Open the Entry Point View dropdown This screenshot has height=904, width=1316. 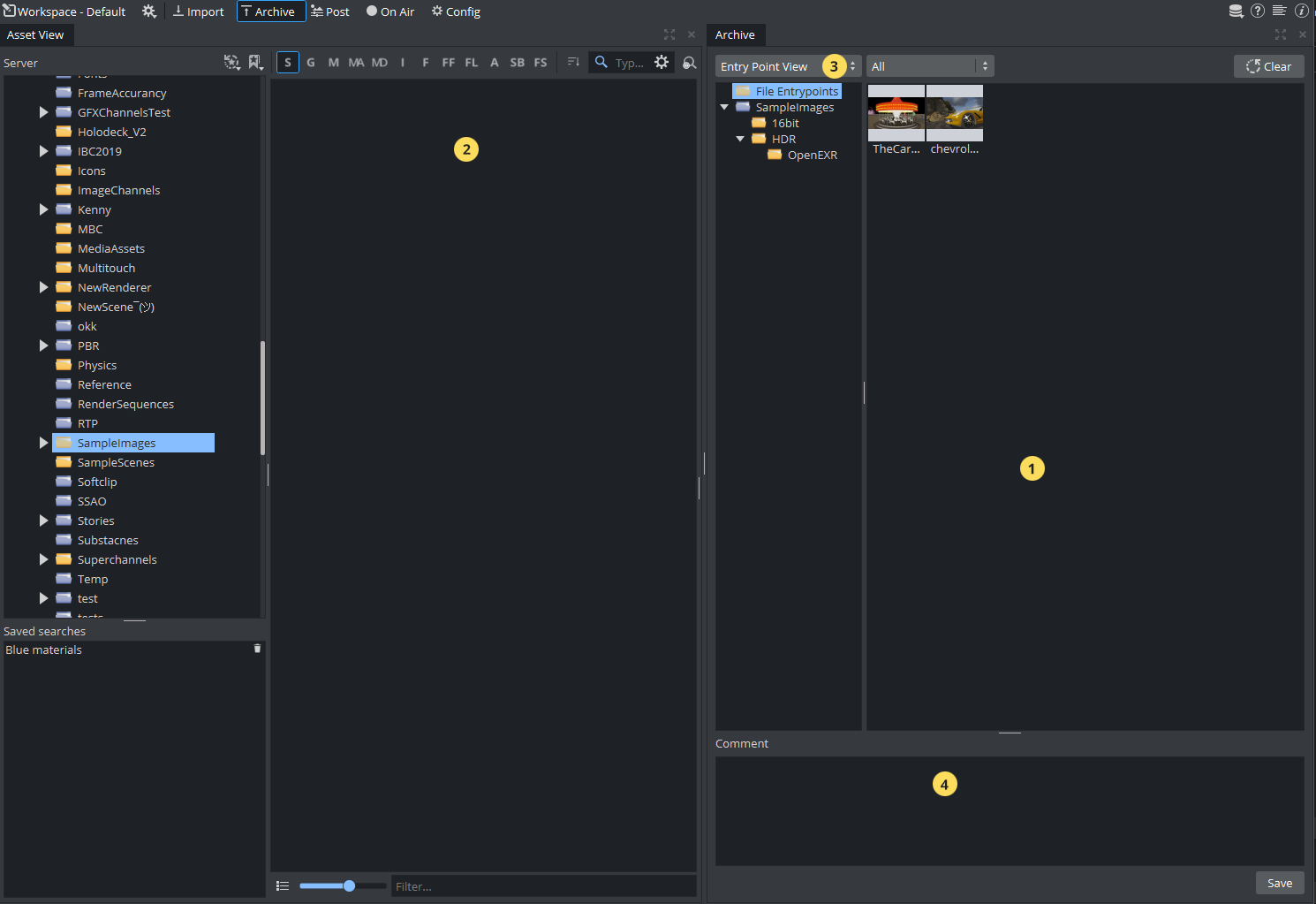click(x=786, y=66)
